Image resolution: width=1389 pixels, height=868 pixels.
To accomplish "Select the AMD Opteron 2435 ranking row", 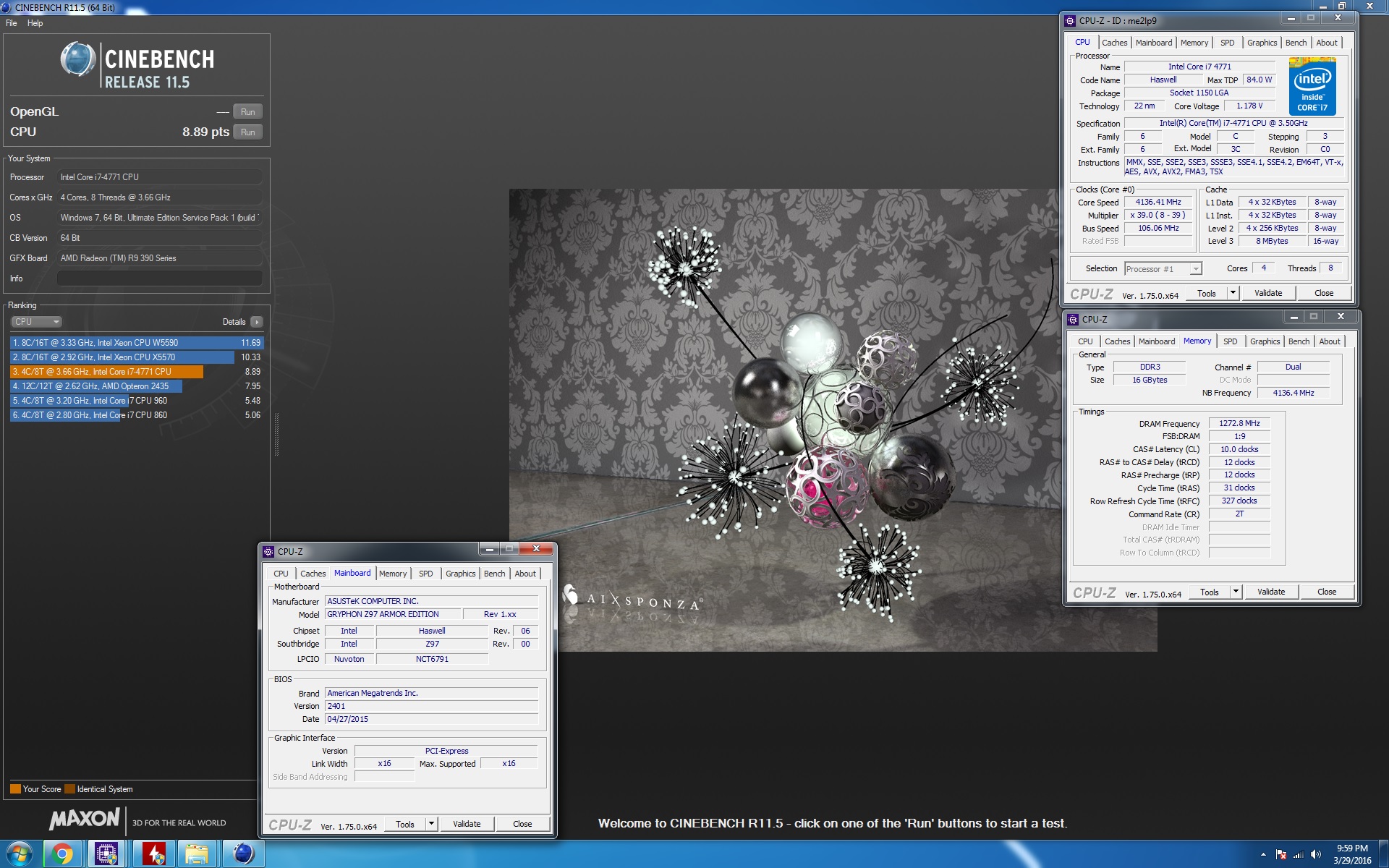I will (137, 386).
